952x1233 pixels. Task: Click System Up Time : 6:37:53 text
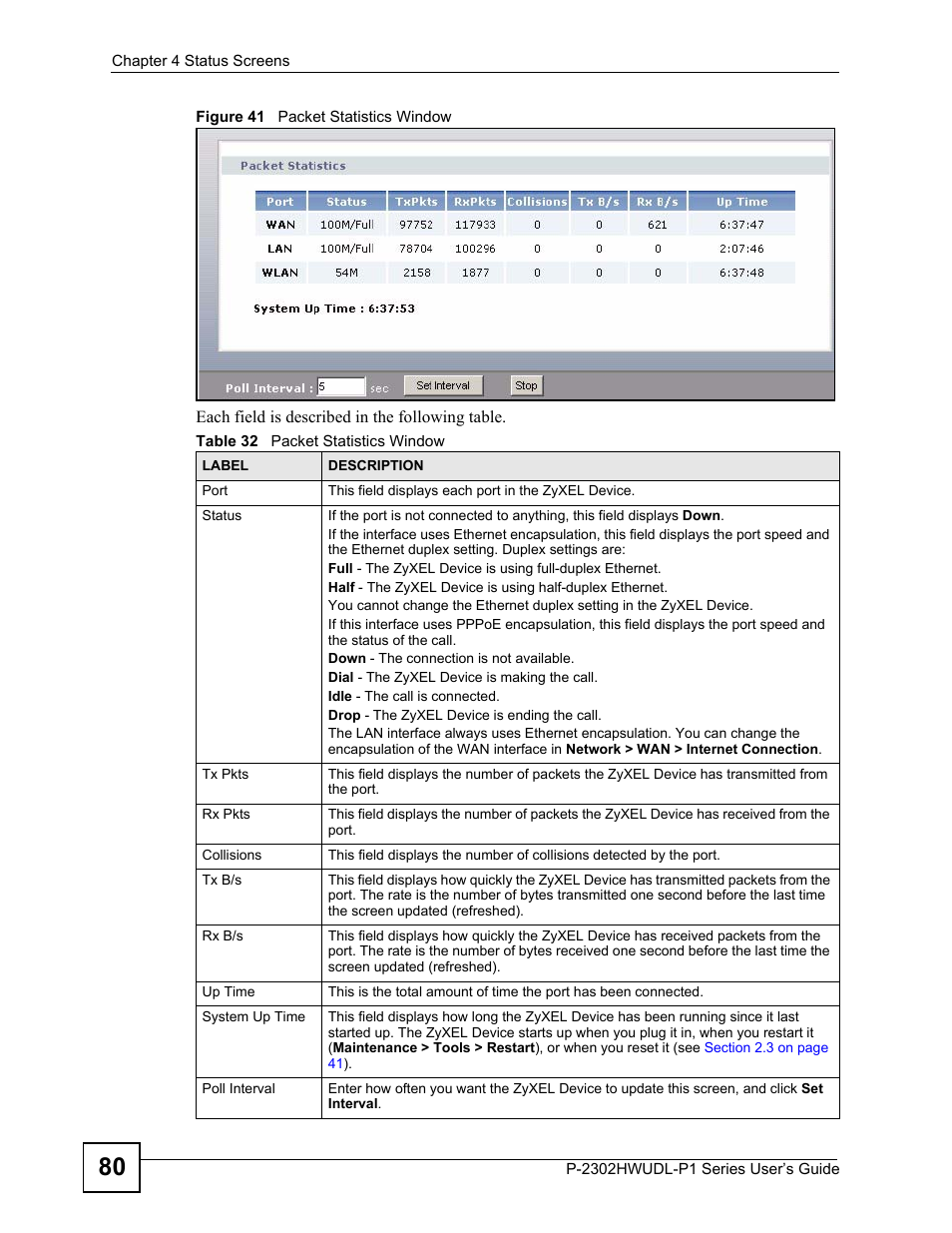point(334,309)
